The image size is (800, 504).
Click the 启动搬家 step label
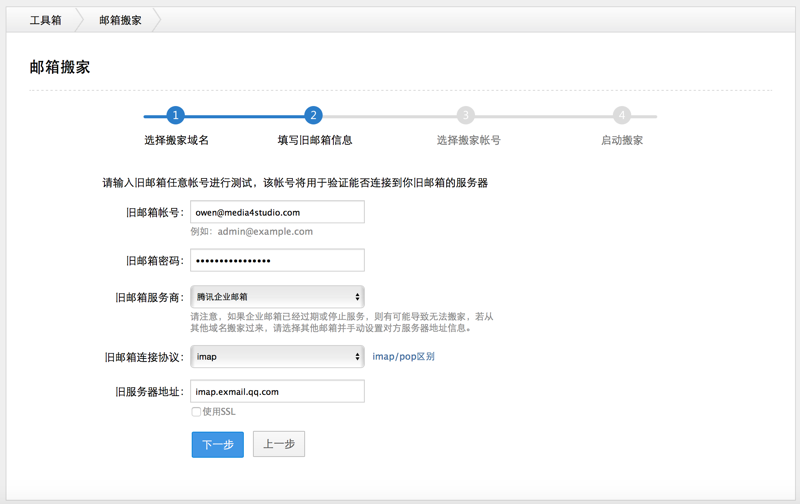(x=622, y=140)
